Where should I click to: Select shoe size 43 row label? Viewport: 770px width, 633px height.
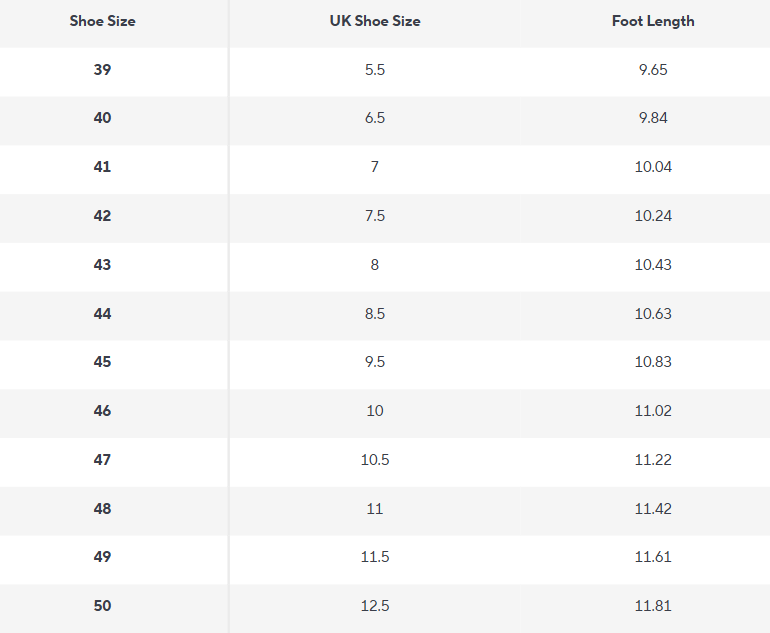(102, 265)
